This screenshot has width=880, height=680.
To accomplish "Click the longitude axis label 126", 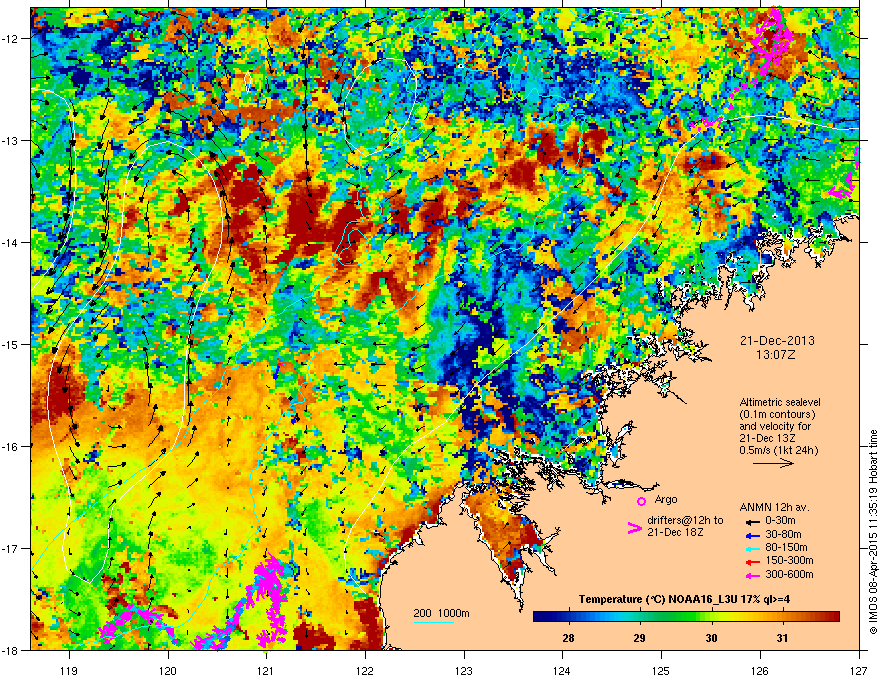I will tap(760, 670).
